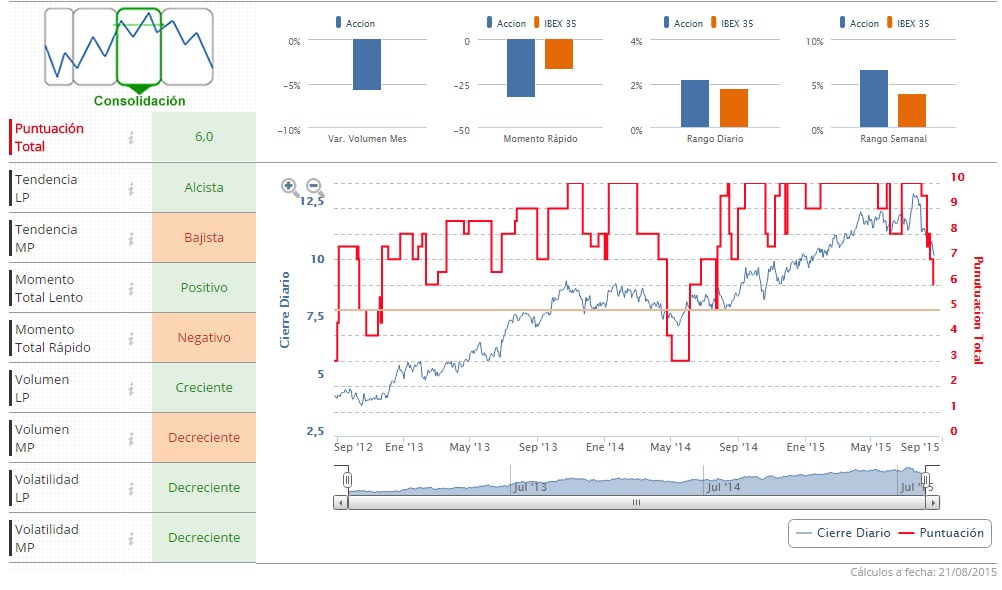The width and height of the screenshot is (1002, 590).
Task: Show info for Volatilidad MP
Action: (131, 539)
